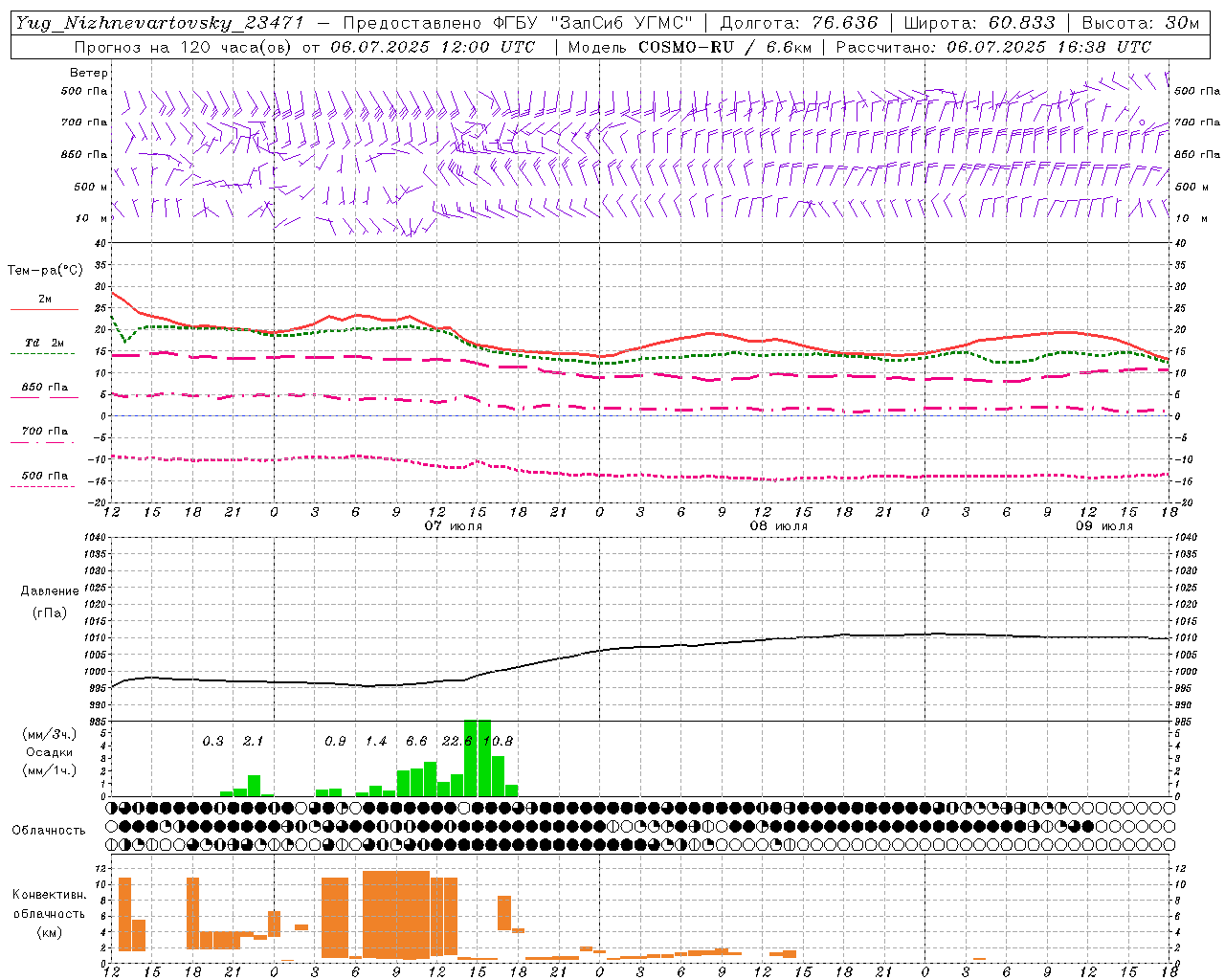Click the Облачность panel label

tap(49, 831)
